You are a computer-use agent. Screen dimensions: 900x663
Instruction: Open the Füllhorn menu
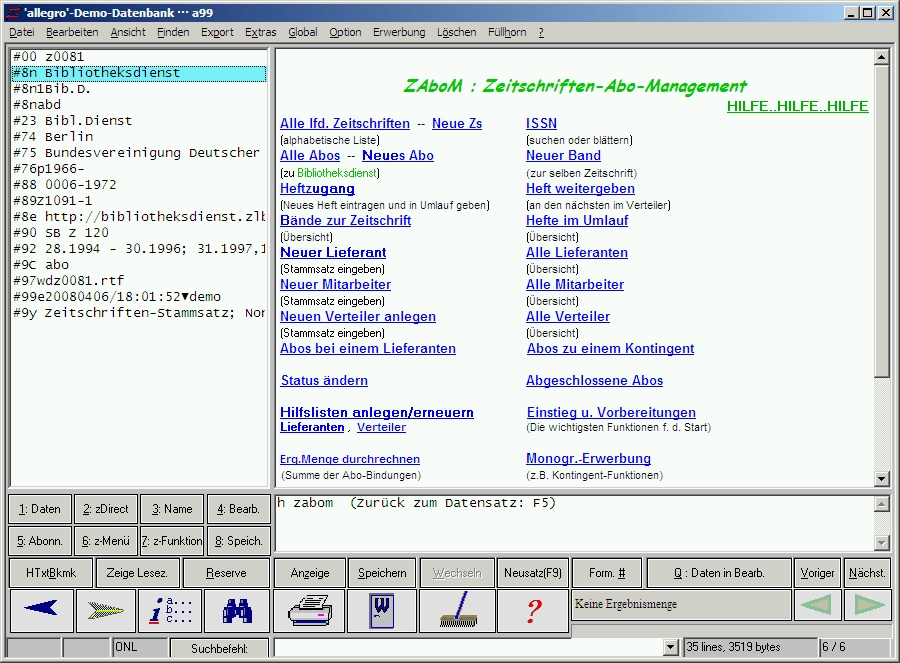[507, 33]
